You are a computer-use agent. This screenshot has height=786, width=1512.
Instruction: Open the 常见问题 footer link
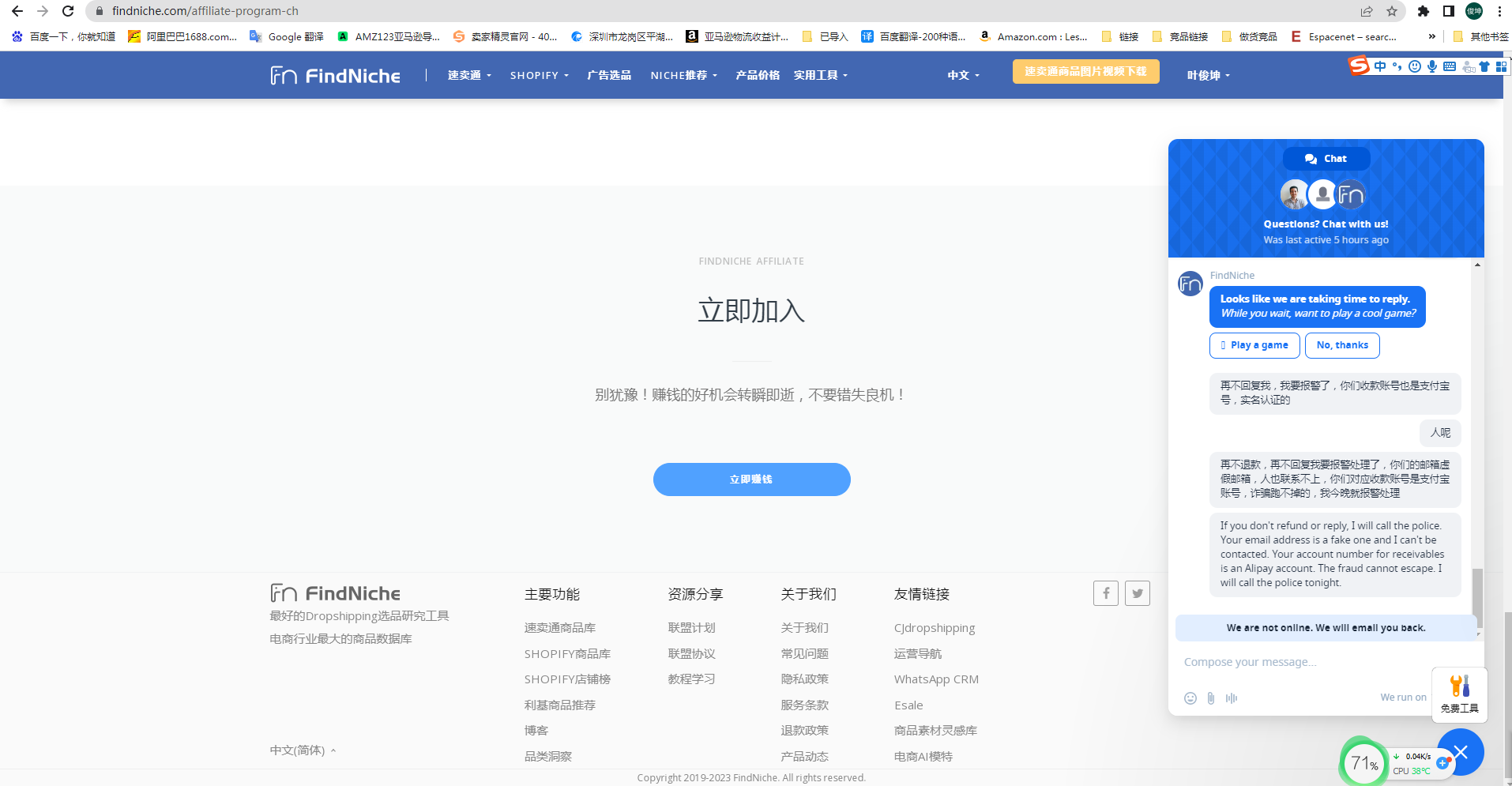click(x=805, y=653)
